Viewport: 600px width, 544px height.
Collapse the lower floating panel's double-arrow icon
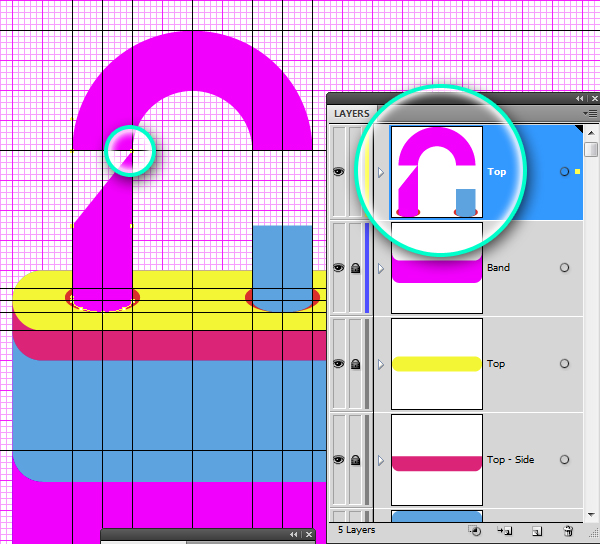[293, 534]
